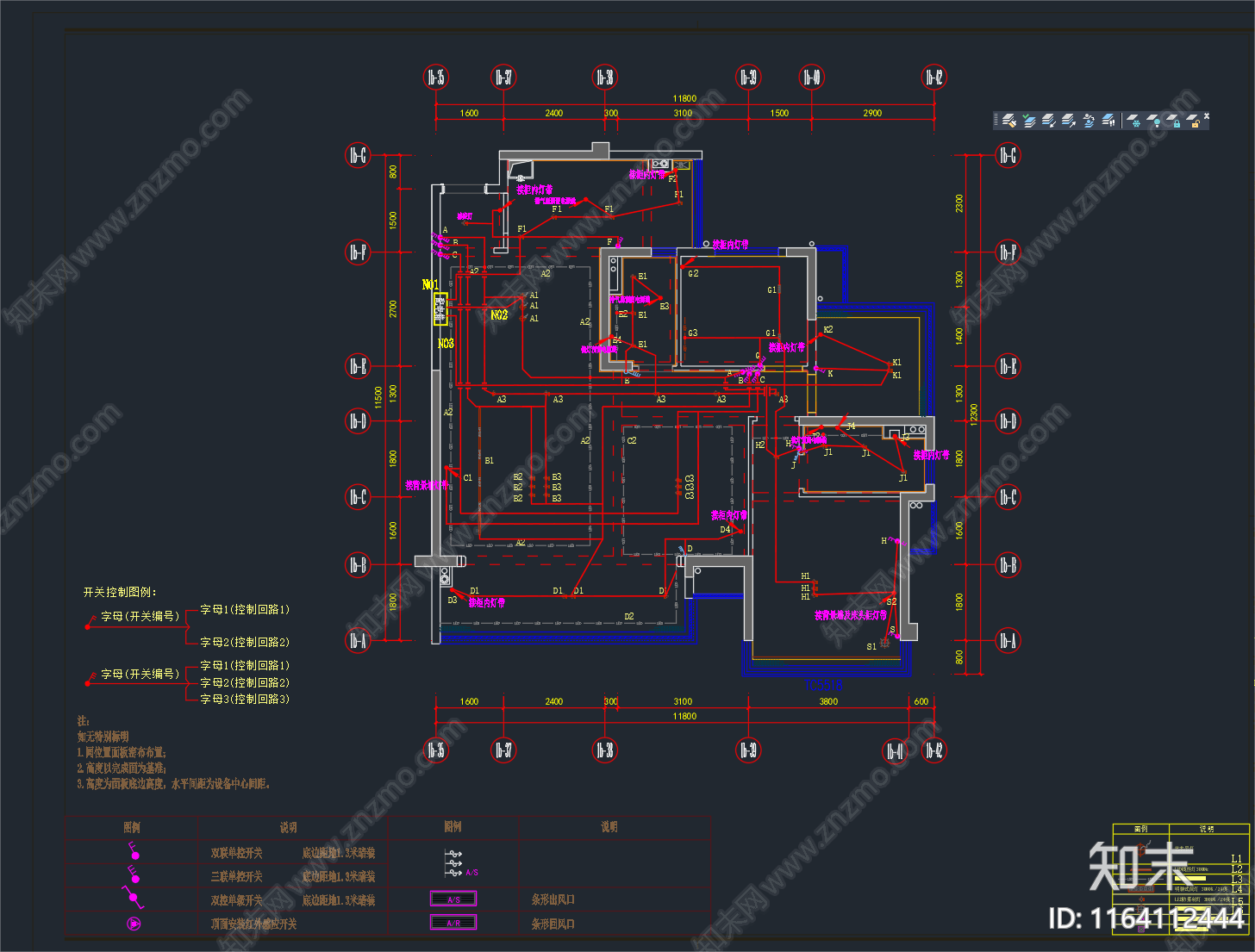Select the 三联单控开关 description text
The height and width of the screenshot is (952, 1255).
236,876
